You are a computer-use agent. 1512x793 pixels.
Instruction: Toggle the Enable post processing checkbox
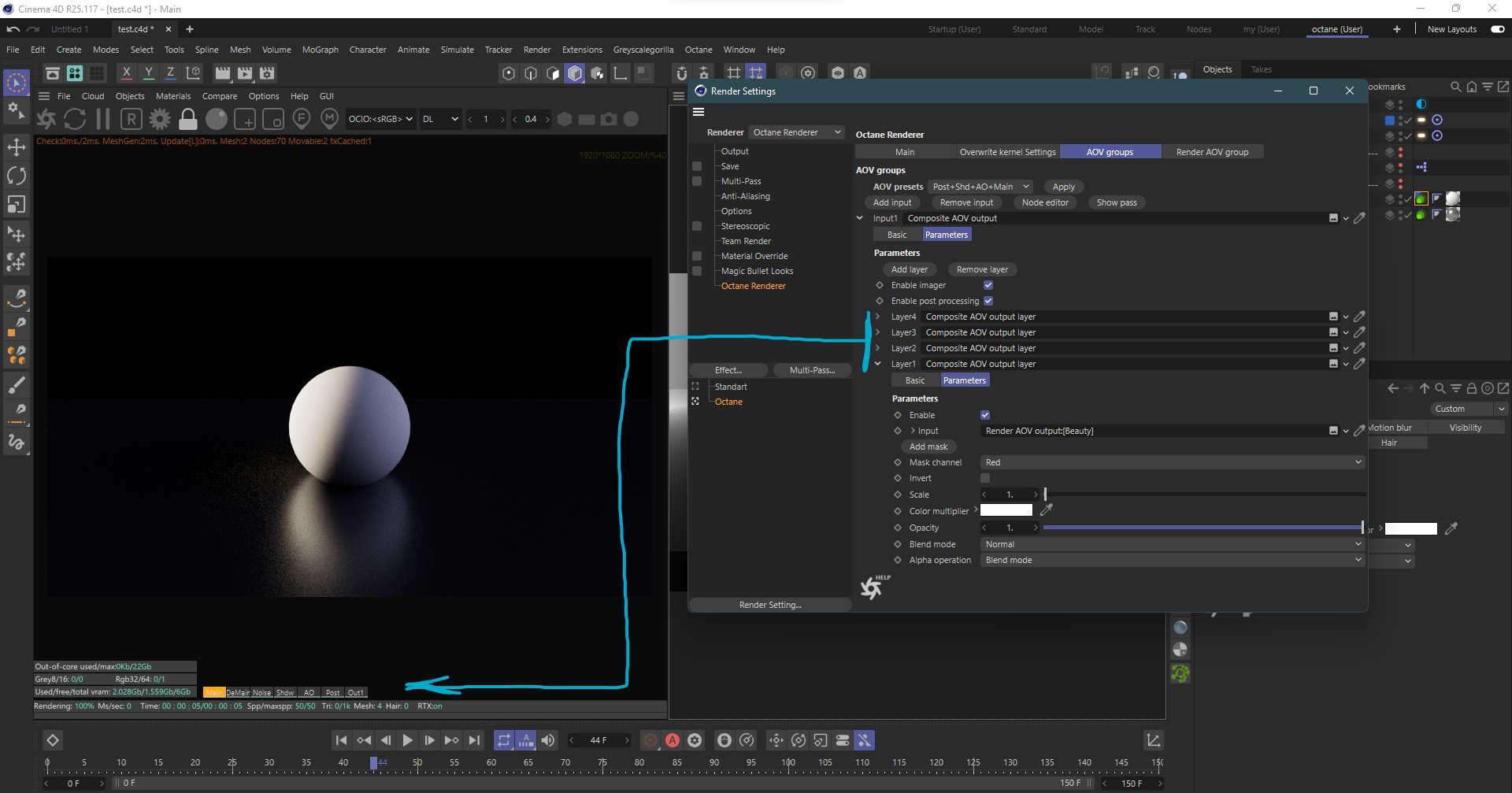point(988,301)
